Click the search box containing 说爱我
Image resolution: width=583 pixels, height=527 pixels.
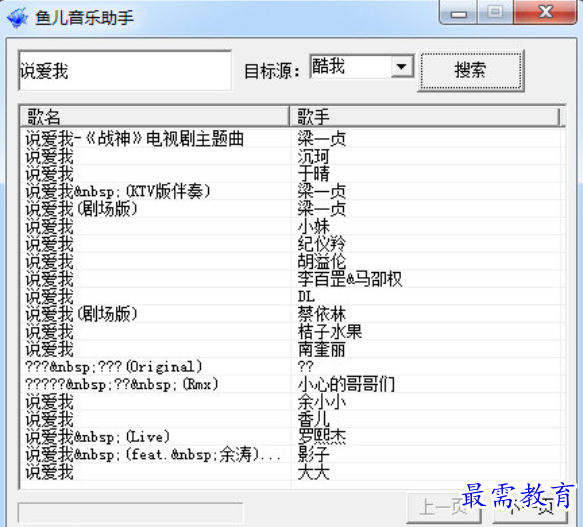tap(125, 71)
